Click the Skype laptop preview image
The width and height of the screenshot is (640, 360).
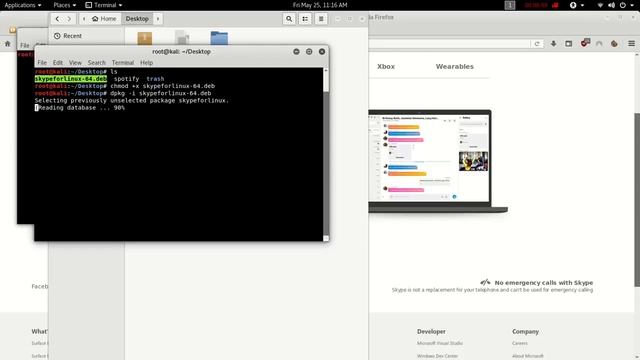438,161
